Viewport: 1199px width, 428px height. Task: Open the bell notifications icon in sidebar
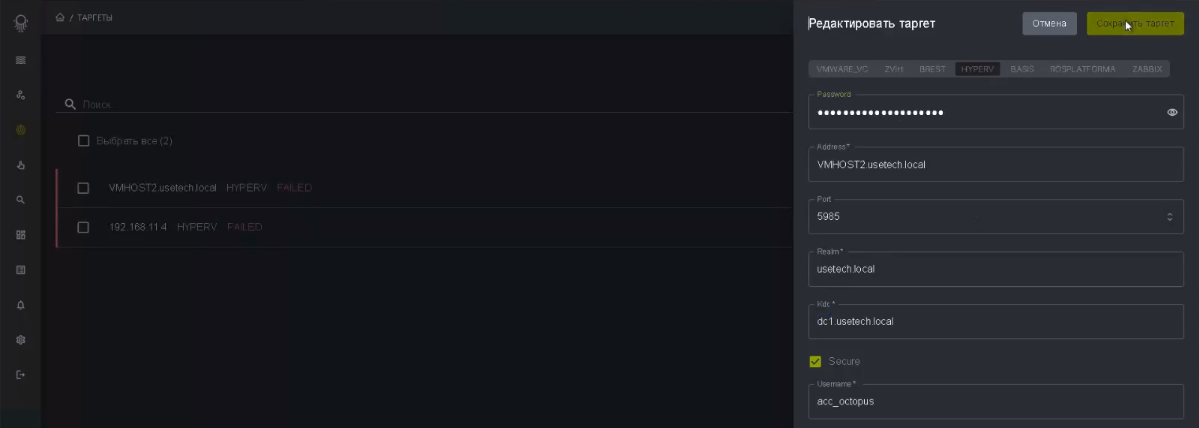pyautogui.click(x=21, y=305)
